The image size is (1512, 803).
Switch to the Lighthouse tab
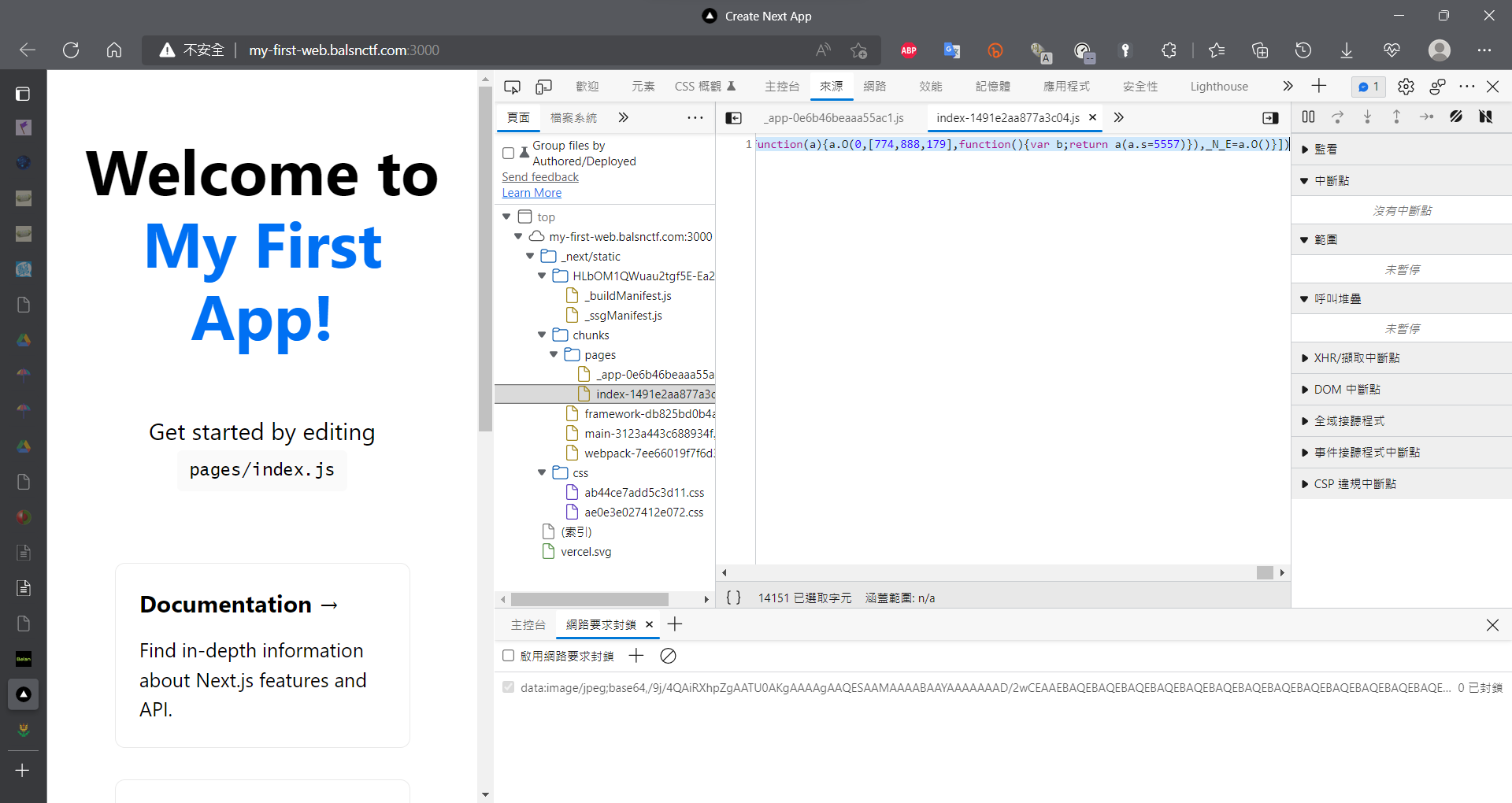tap(1218, 87)
